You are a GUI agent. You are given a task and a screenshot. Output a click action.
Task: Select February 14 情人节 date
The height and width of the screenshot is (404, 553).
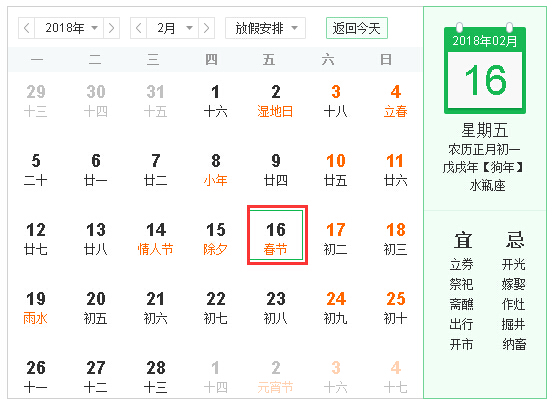[156, 239]
